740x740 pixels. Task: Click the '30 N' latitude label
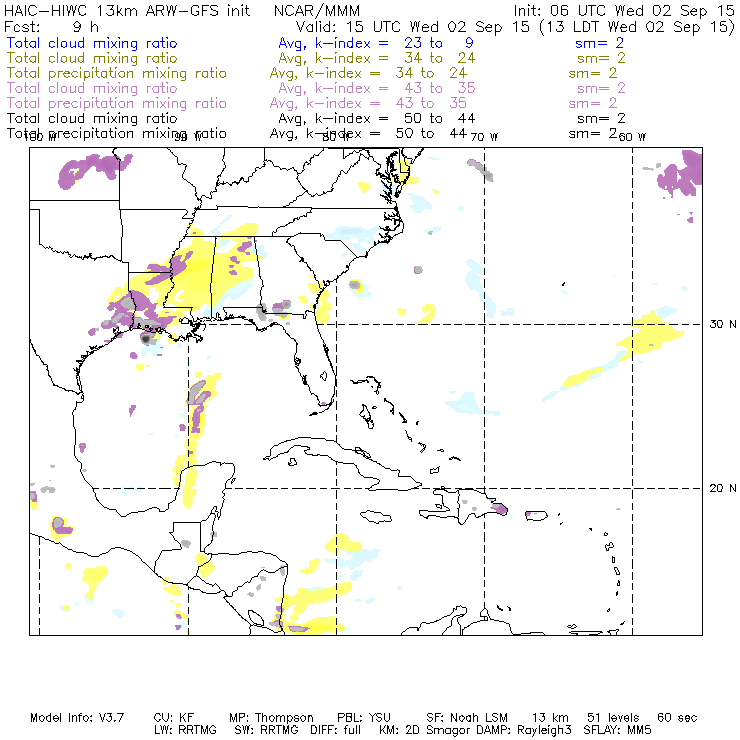click(x=723, y=324)
